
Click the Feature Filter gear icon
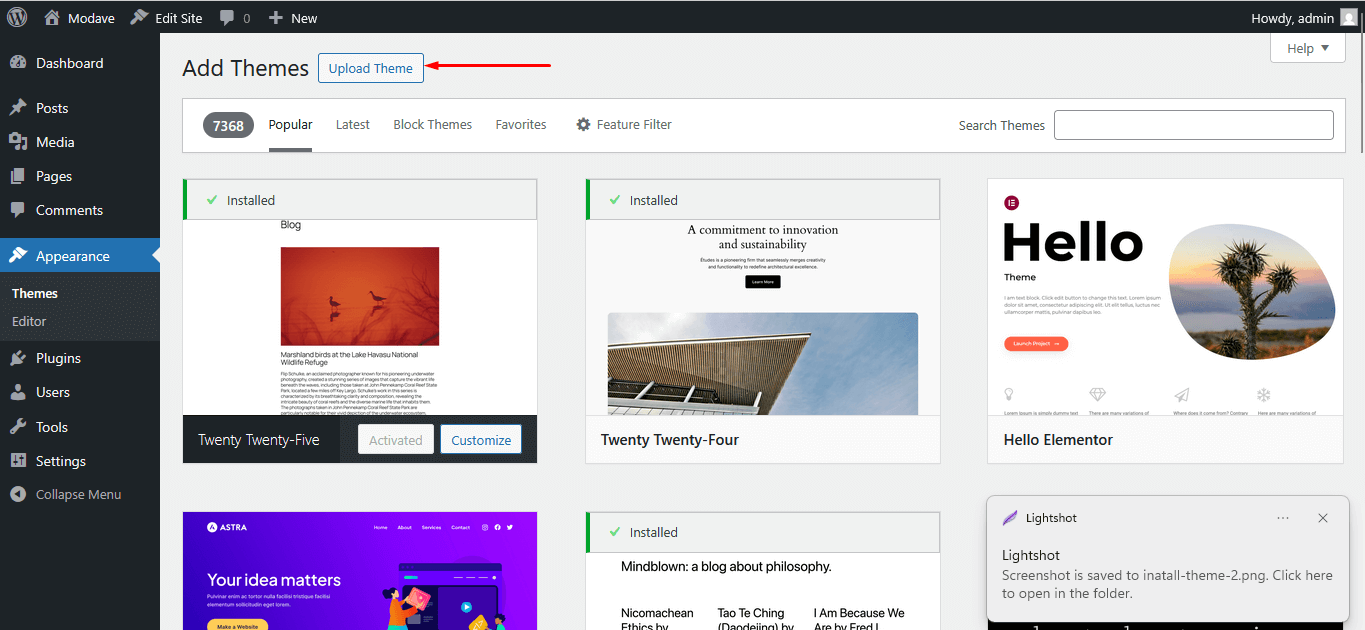tap(584, 125)
